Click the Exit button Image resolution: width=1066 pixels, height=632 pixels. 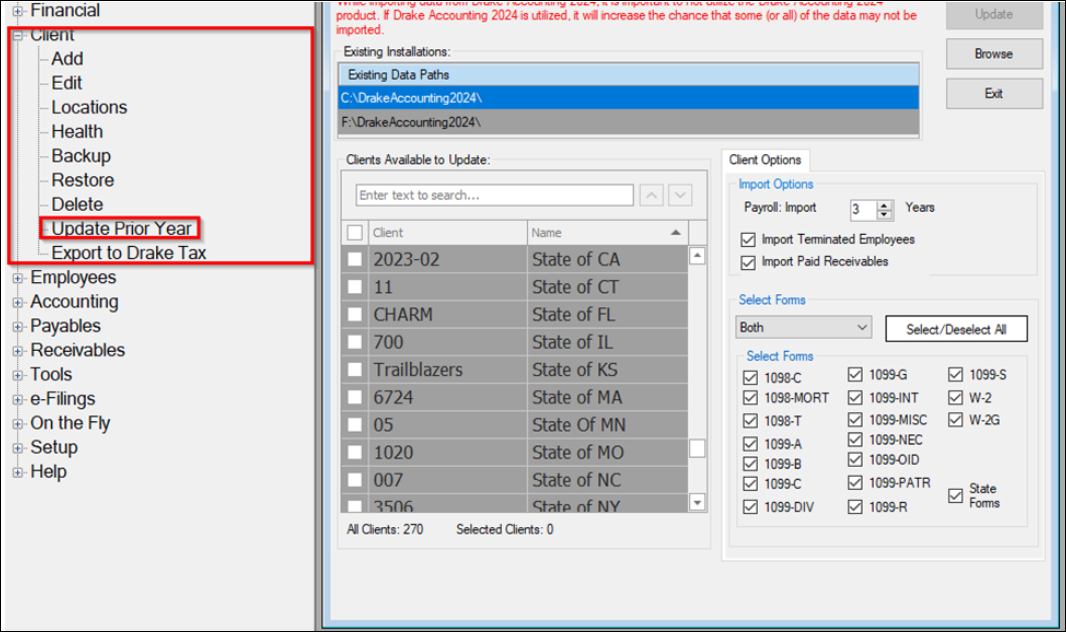(994, 94)
